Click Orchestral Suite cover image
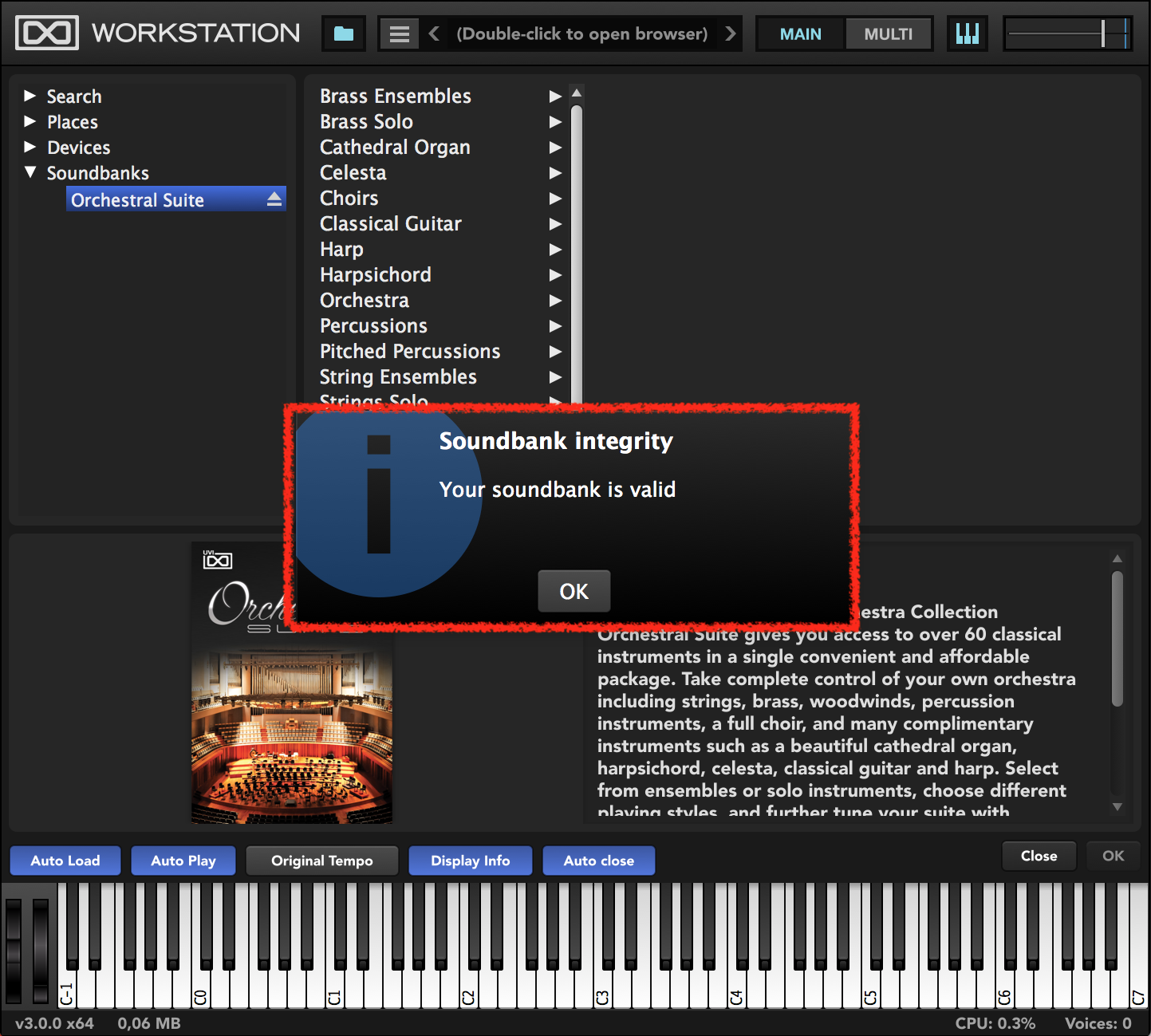Screen dimensions: 1151x1036 (x=292, y=683)
